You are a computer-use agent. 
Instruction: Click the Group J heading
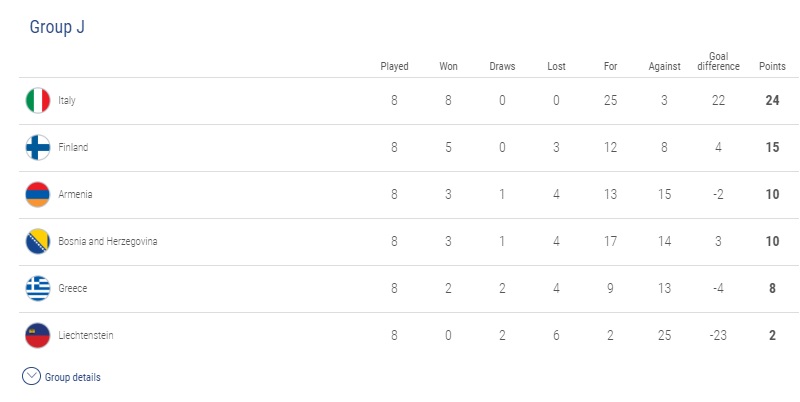pos(57,27)
